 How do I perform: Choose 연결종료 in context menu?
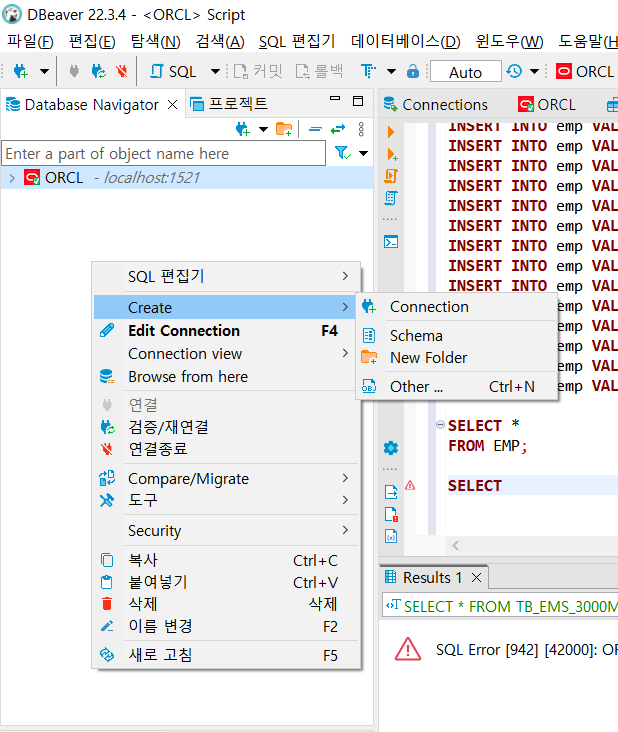[227, 449]
